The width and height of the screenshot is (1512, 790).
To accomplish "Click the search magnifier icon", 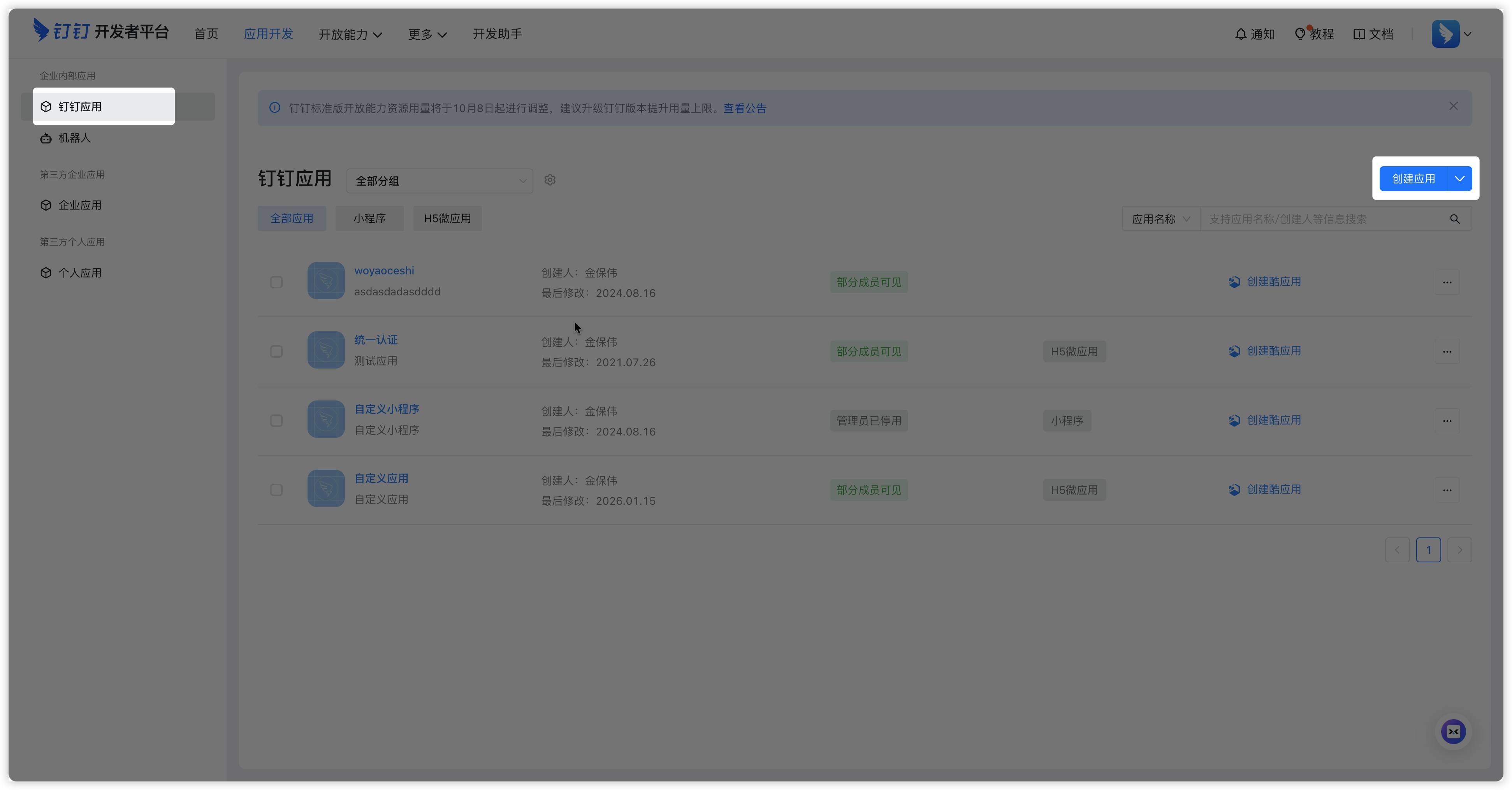I will (1454, 219).
